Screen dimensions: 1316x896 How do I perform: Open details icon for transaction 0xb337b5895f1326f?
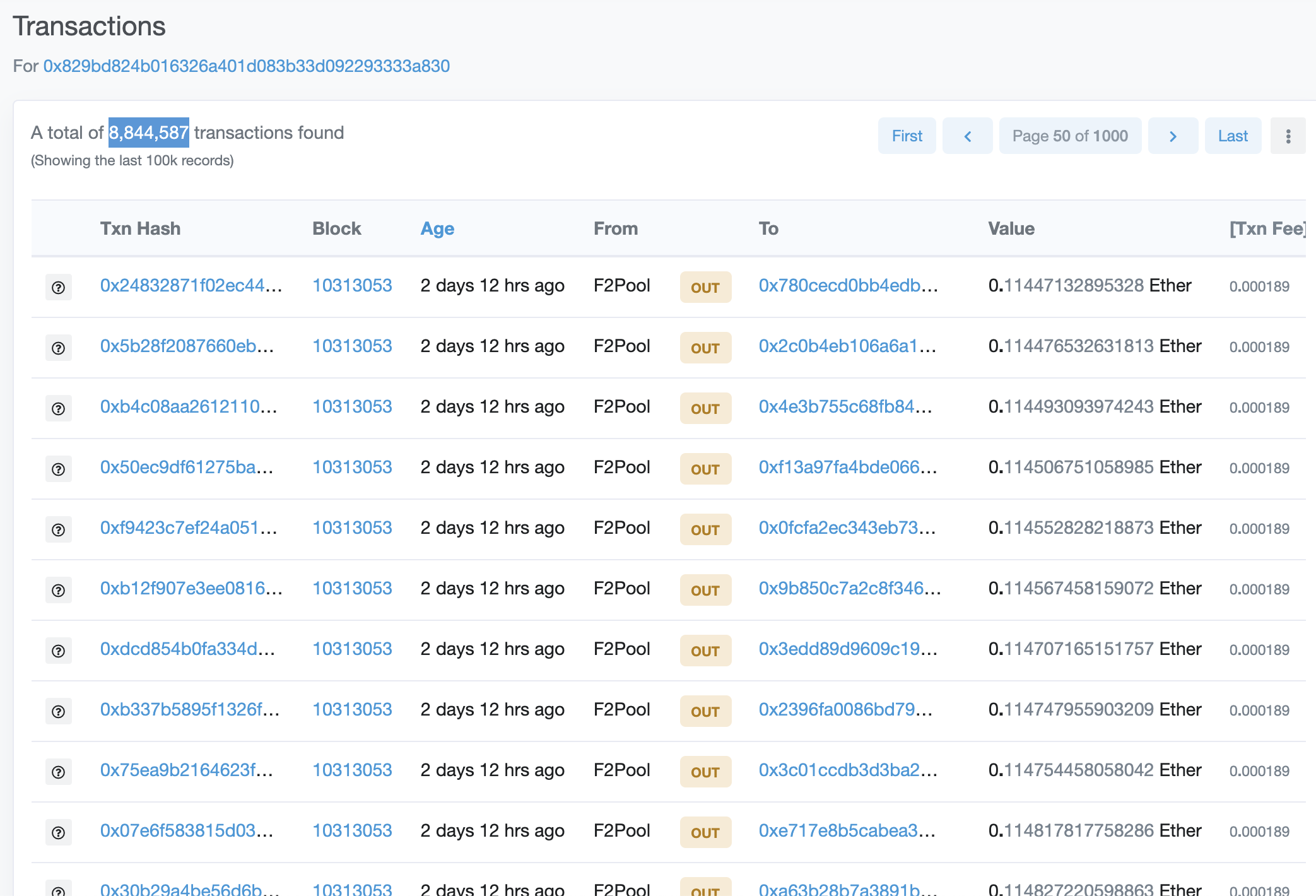[x=58, y=711]
